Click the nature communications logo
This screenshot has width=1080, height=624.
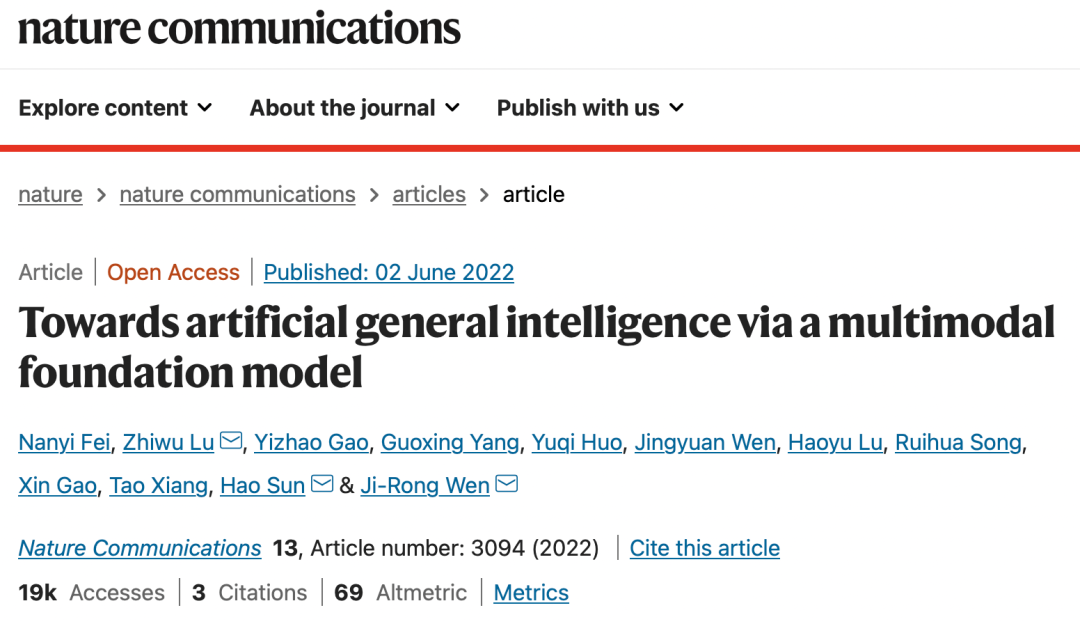click(x=239, y=28)
